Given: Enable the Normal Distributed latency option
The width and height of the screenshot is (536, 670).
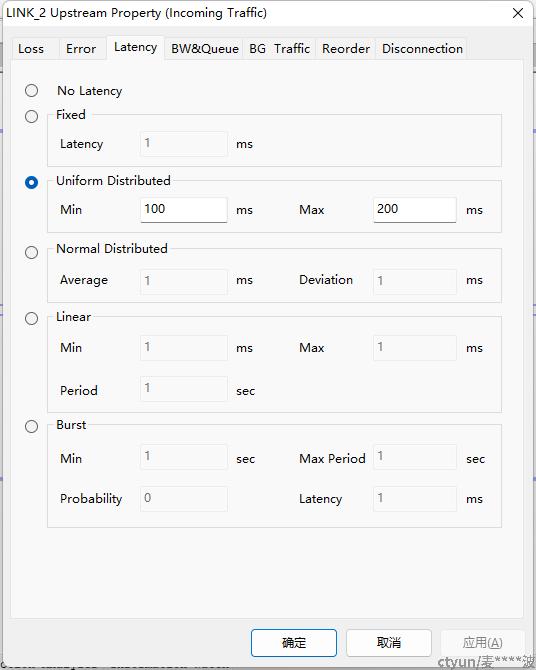Looking at the screenshot, I should pos(31,253).
